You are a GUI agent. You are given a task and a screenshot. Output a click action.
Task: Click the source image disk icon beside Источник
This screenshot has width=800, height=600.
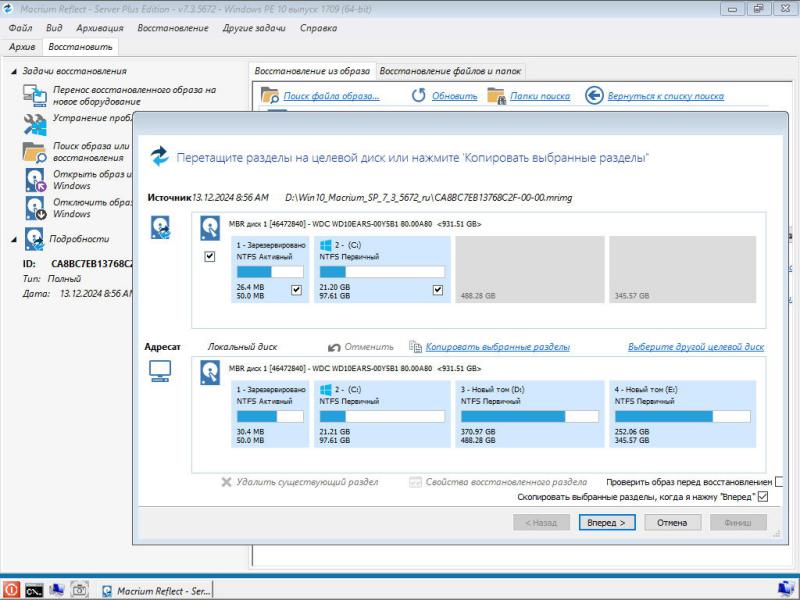[160, 228]
